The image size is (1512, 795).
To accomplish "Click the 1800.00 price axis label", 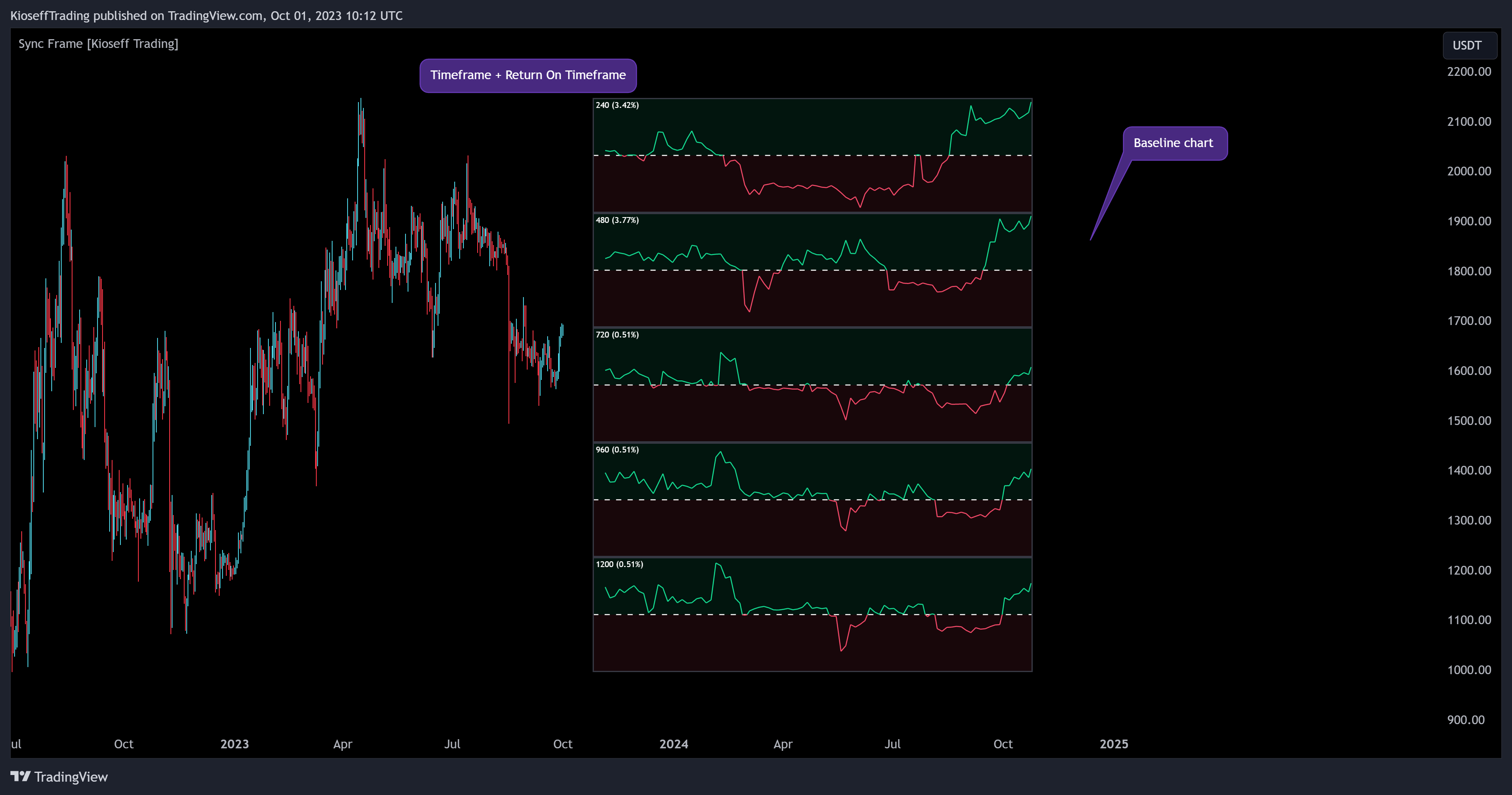I will click(1469, 271).
